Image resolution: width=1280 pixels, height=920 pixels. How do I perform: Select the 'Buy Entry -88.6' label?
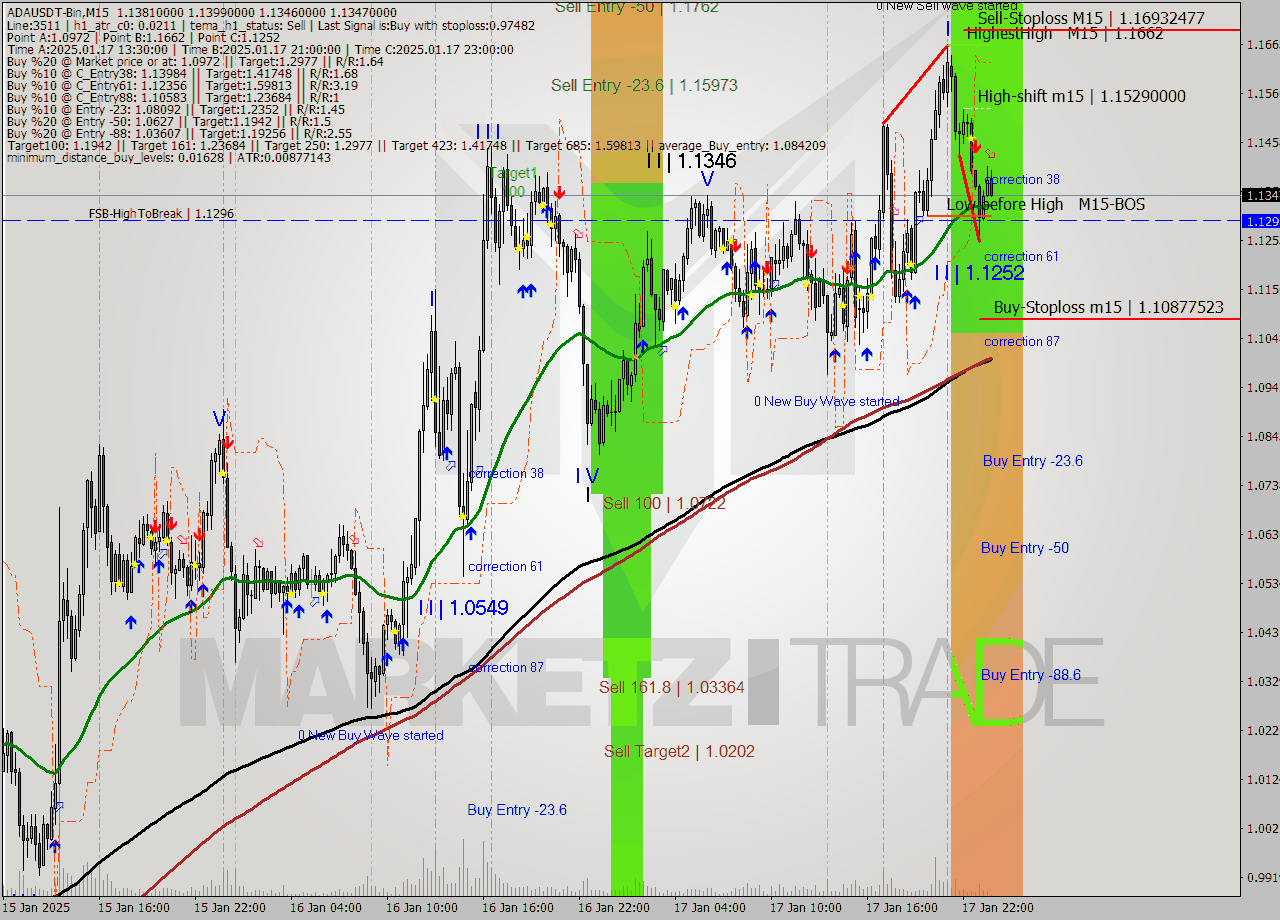tap(1031, 675)
